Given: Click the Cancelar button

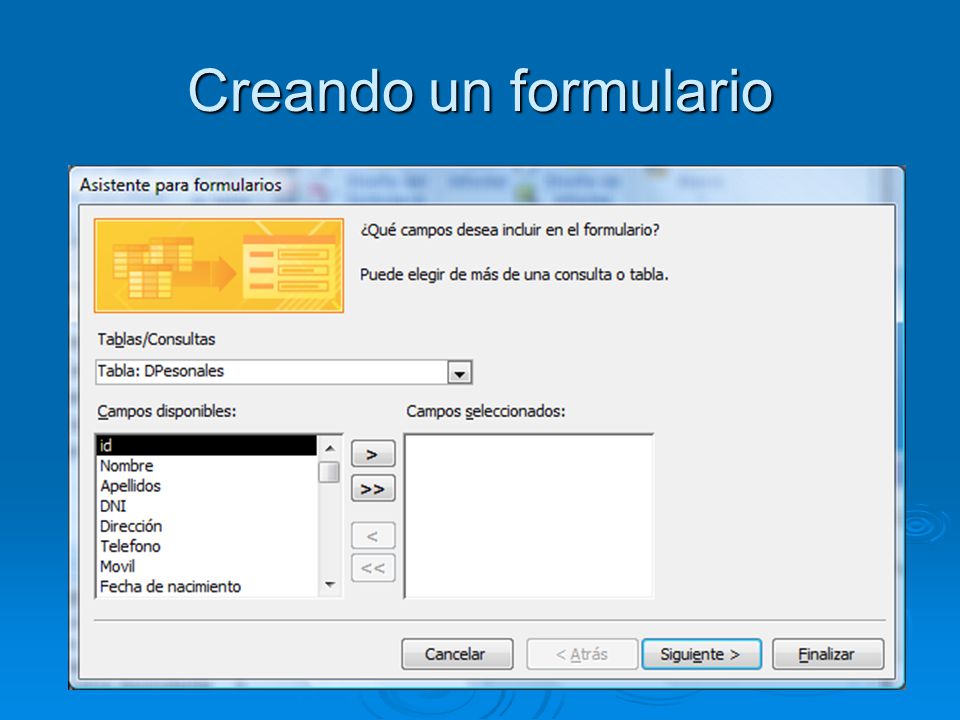Looking at the screenshot, I should click(457, 654).
